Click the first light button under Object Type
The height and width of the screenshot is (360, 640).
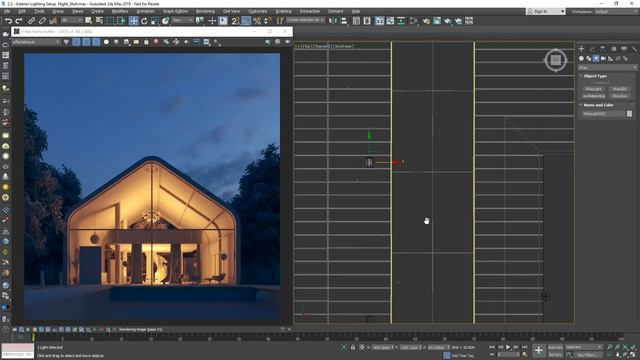[x=594, y=89]
